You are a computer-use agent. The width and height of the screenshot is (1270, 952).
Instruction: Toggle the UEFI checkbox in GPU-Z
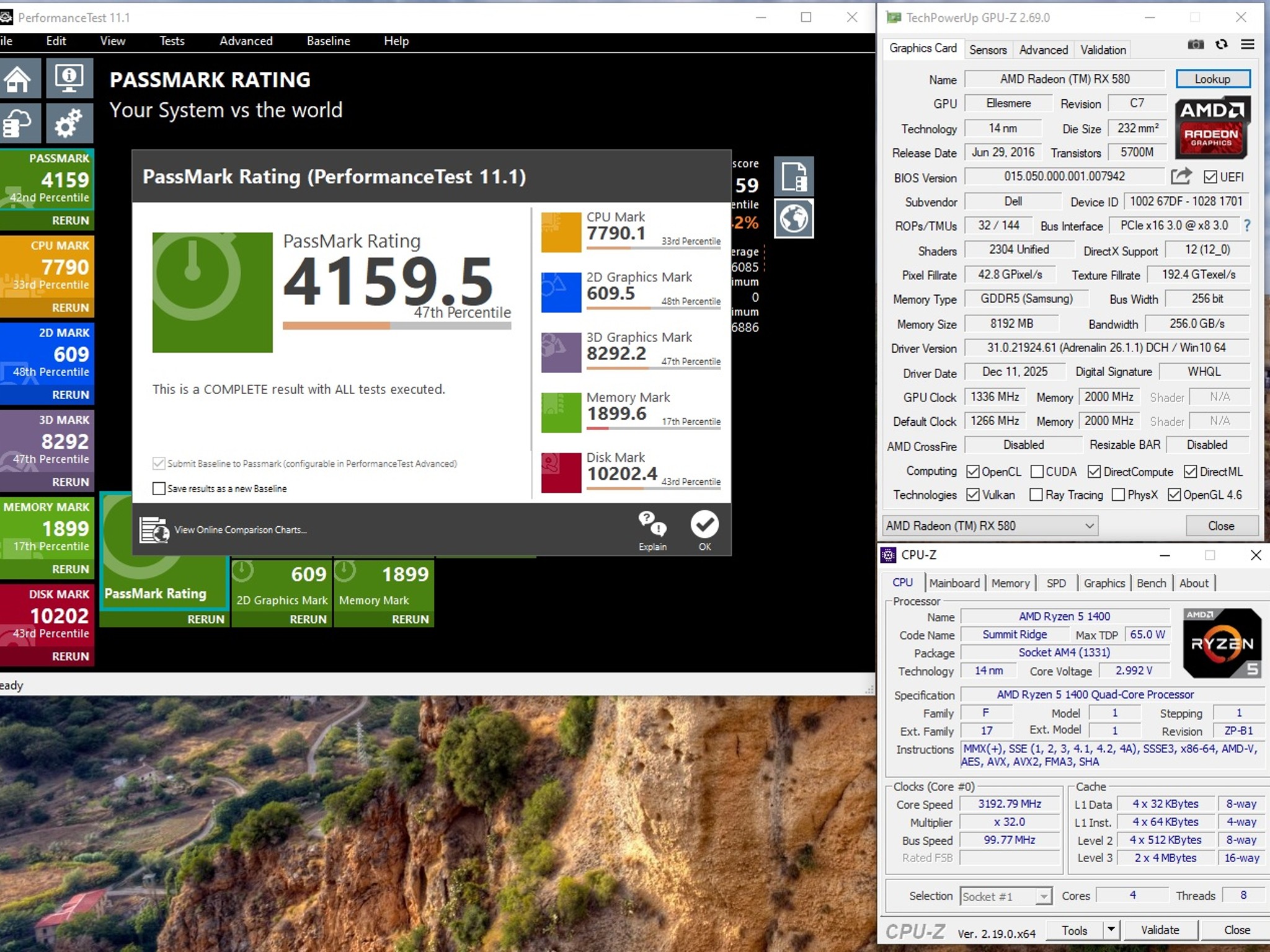(x=1210, y=177)
